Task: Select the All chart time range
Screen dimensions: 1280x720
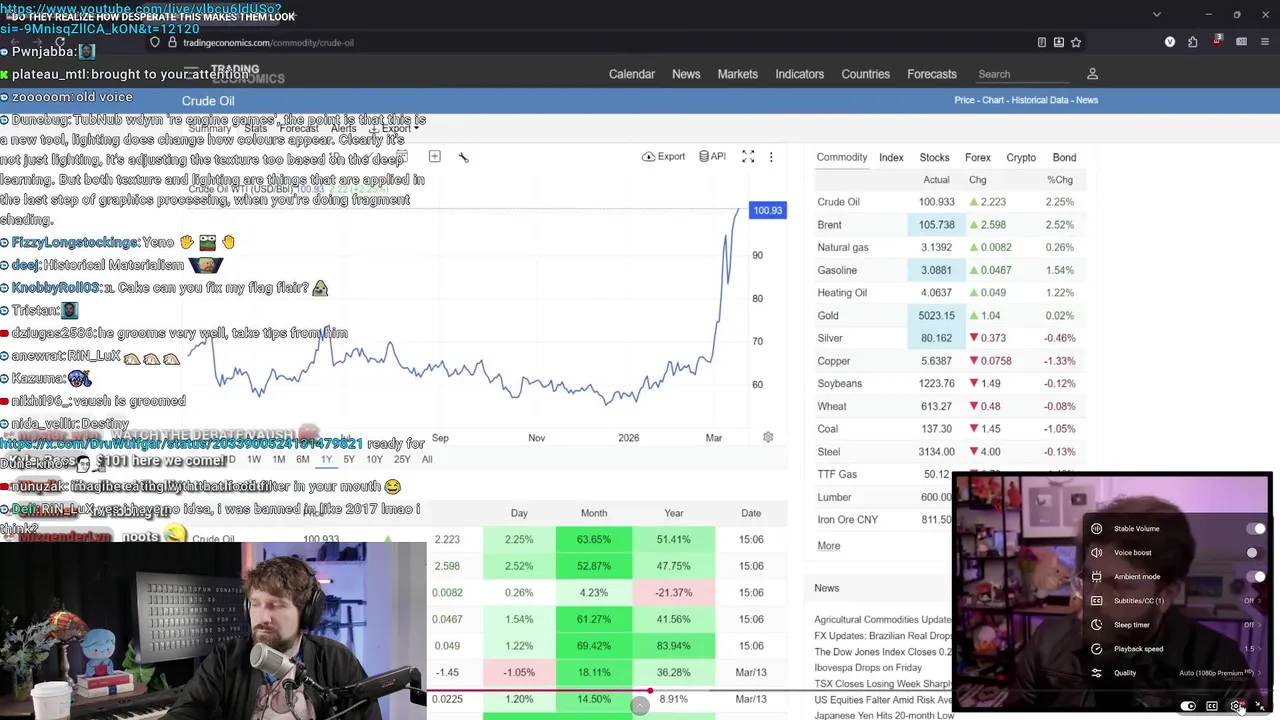Action: coord(427,459)
